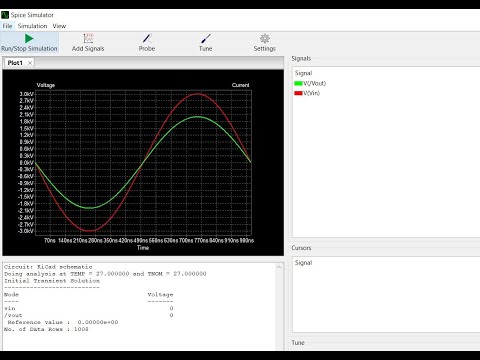Click the Signal column header in Signals

pos(303,73)
